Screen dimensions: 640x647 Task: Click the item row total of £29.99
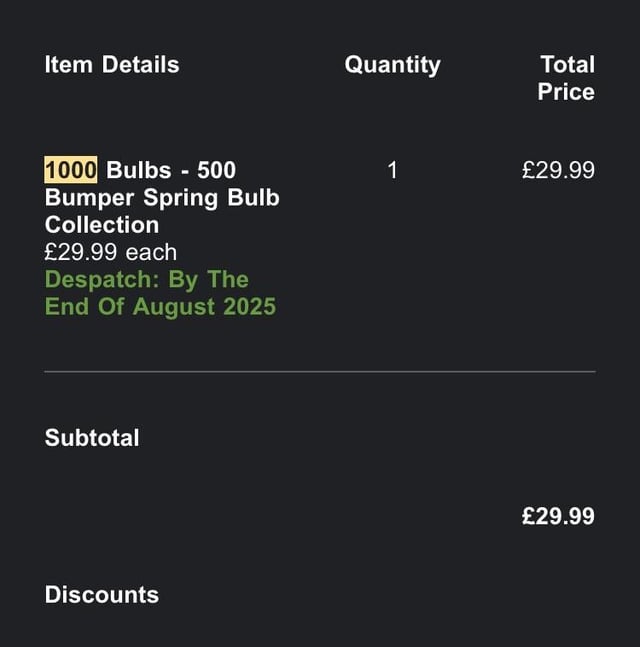[x=558, y=170]
